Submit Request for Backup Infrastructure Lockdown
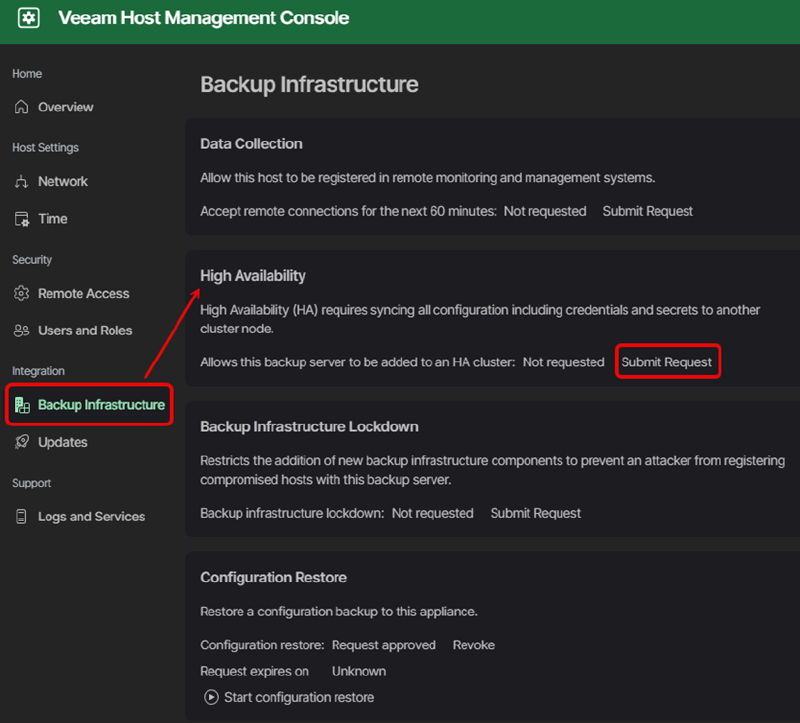Viewport: 800px width, 723px height. click(535, 513)
